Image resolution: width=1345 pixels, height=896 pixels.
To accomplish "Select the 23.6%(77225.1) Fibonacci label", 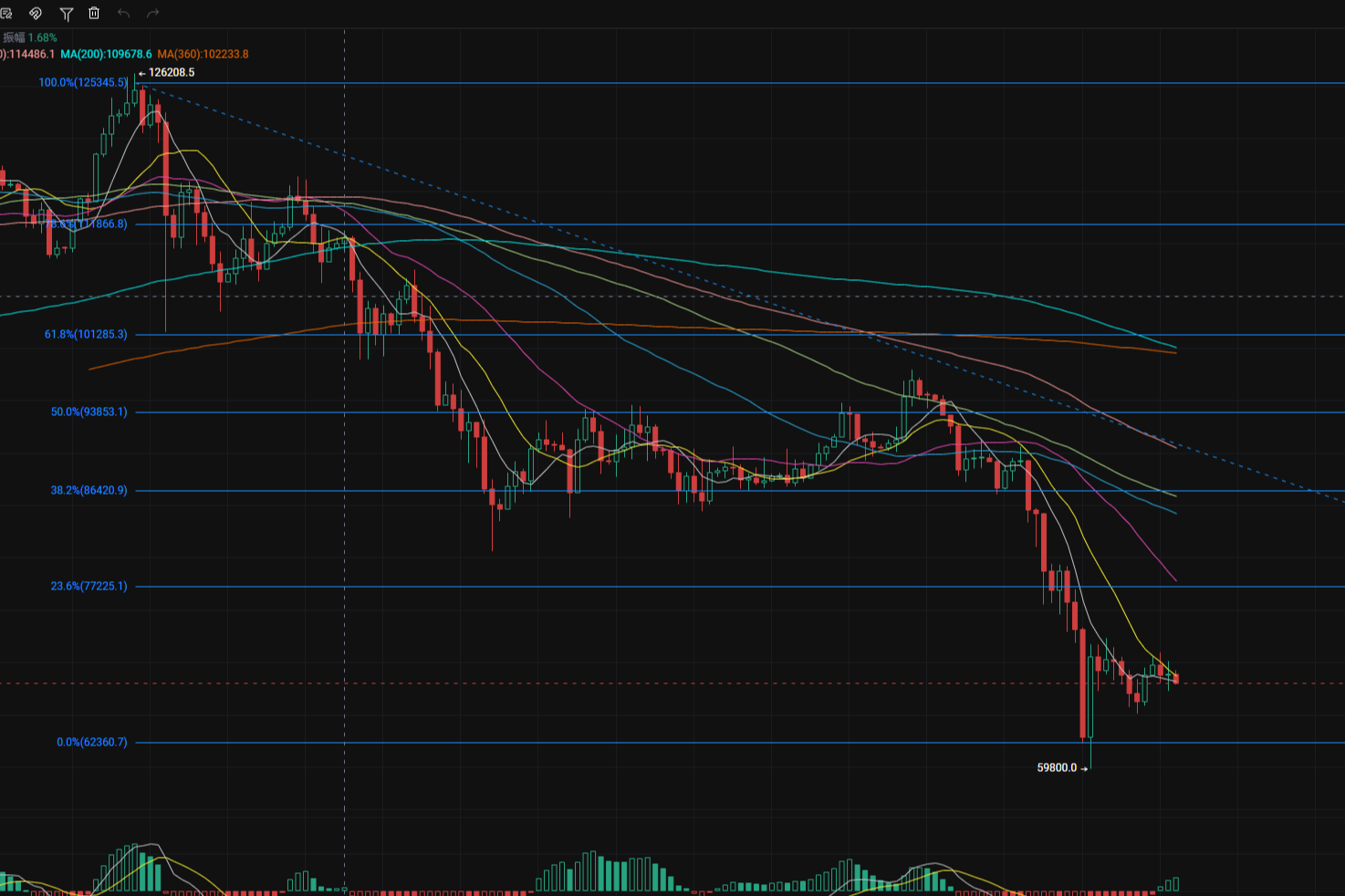I will [x=89, y=587].
